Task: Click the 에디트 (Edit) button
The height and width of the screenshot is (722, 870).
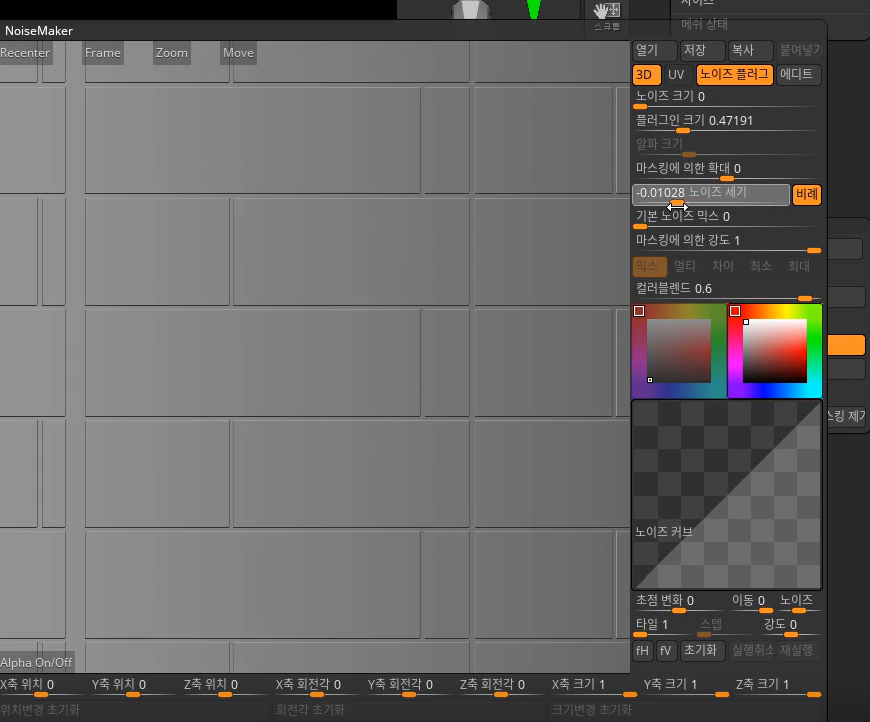Action: pos(798,74)
